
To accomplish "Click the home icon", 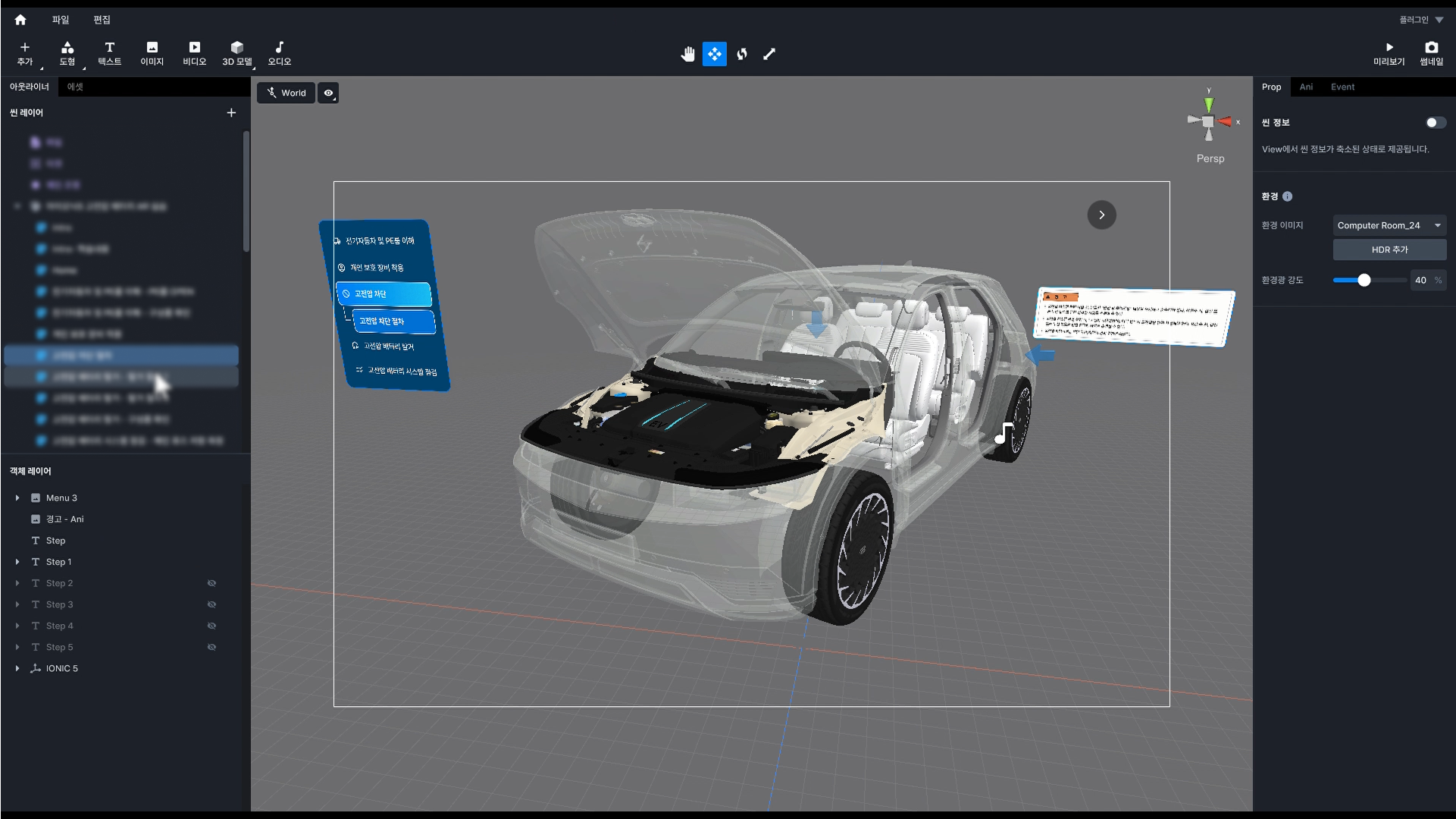I will click(x=20, y=20).
